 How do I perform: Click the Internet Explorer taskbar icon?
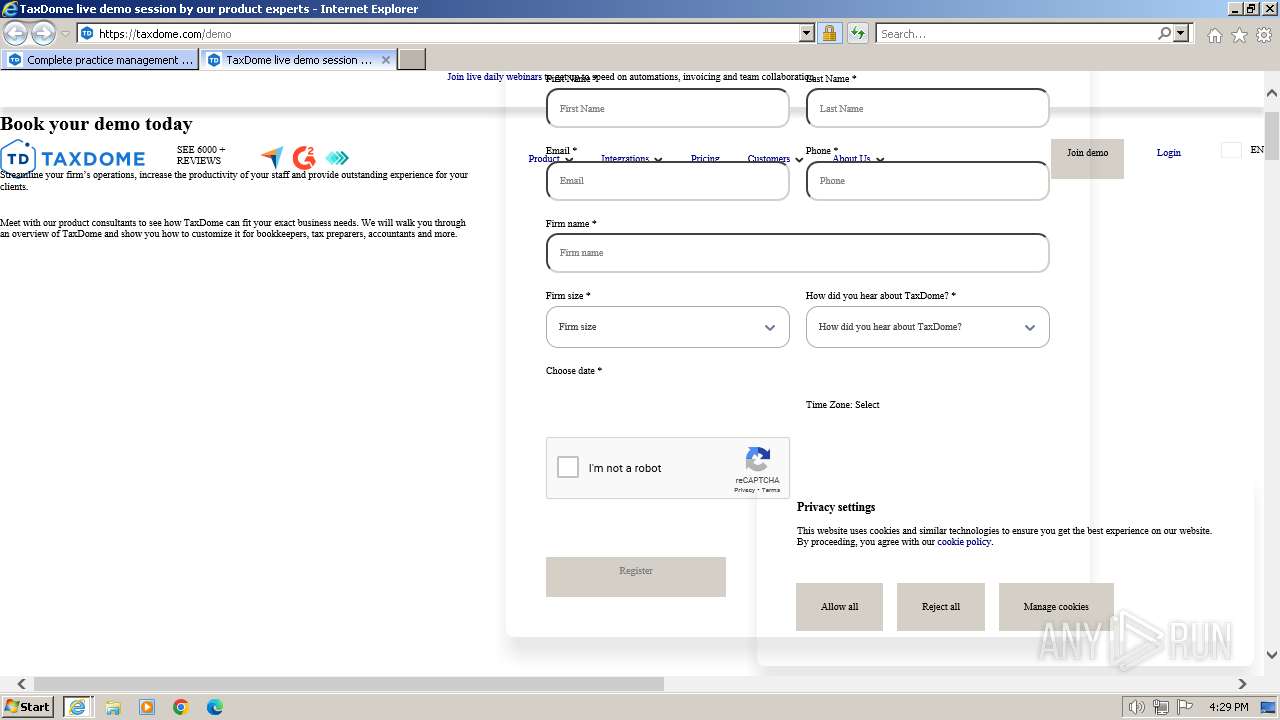coord(77,707)
